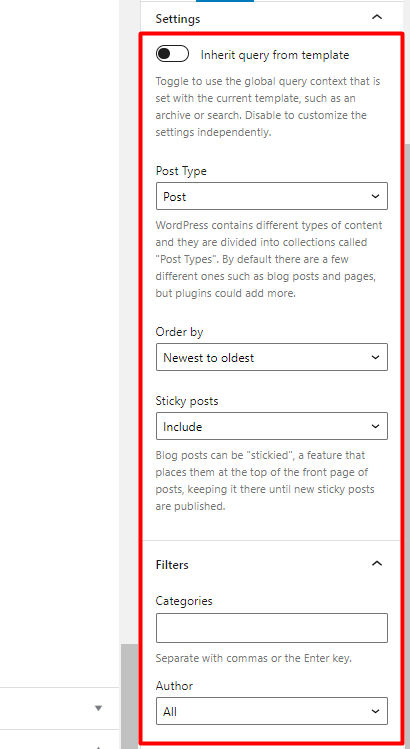
Task: Click the 'Inherit query from template' label text
Action: click(275, 55)
